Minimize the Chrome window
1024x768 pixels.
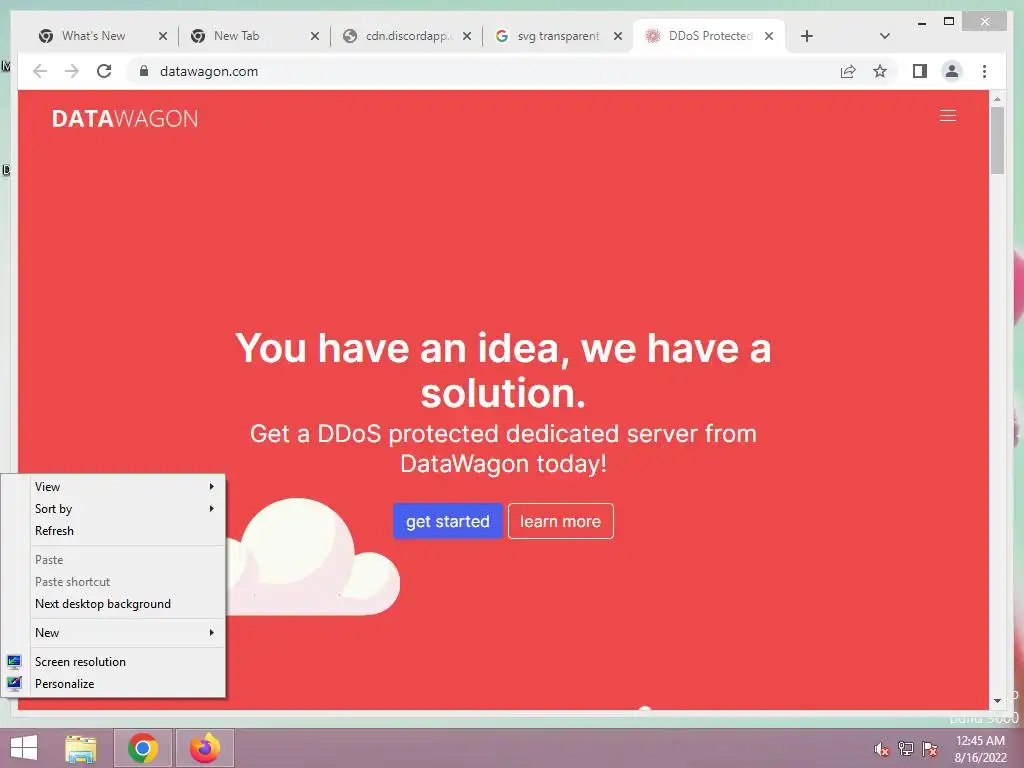click(922, 23)
